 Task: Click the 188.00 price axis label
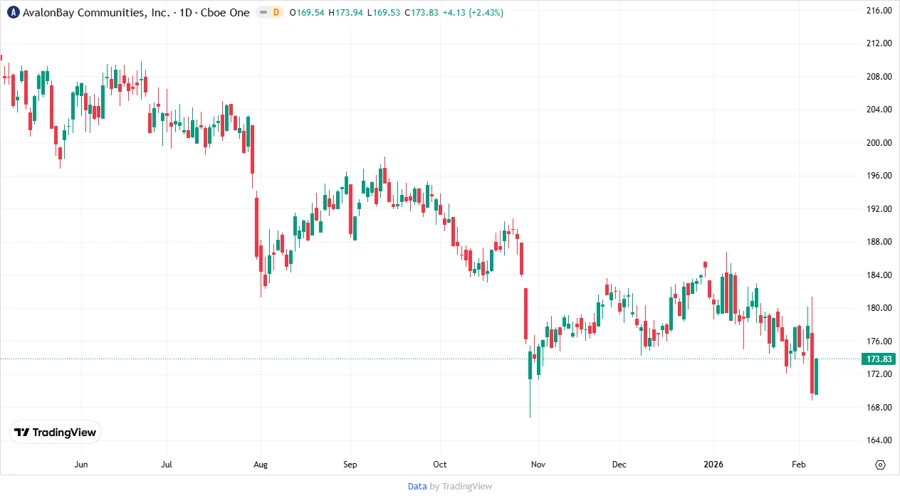tap(879, 242)
